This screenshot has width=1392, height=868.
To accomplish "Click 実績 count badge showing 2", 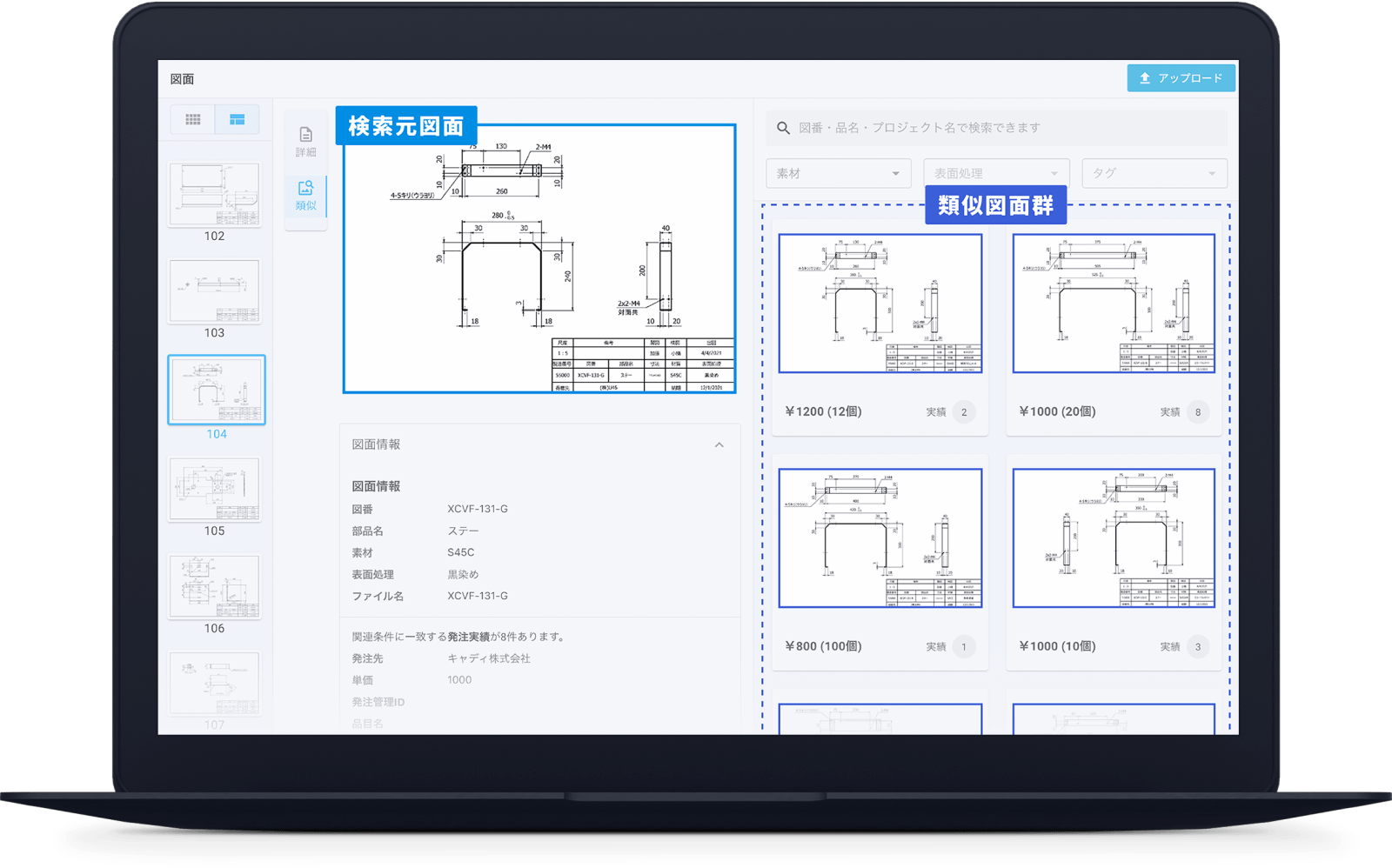I will [963, 412].
